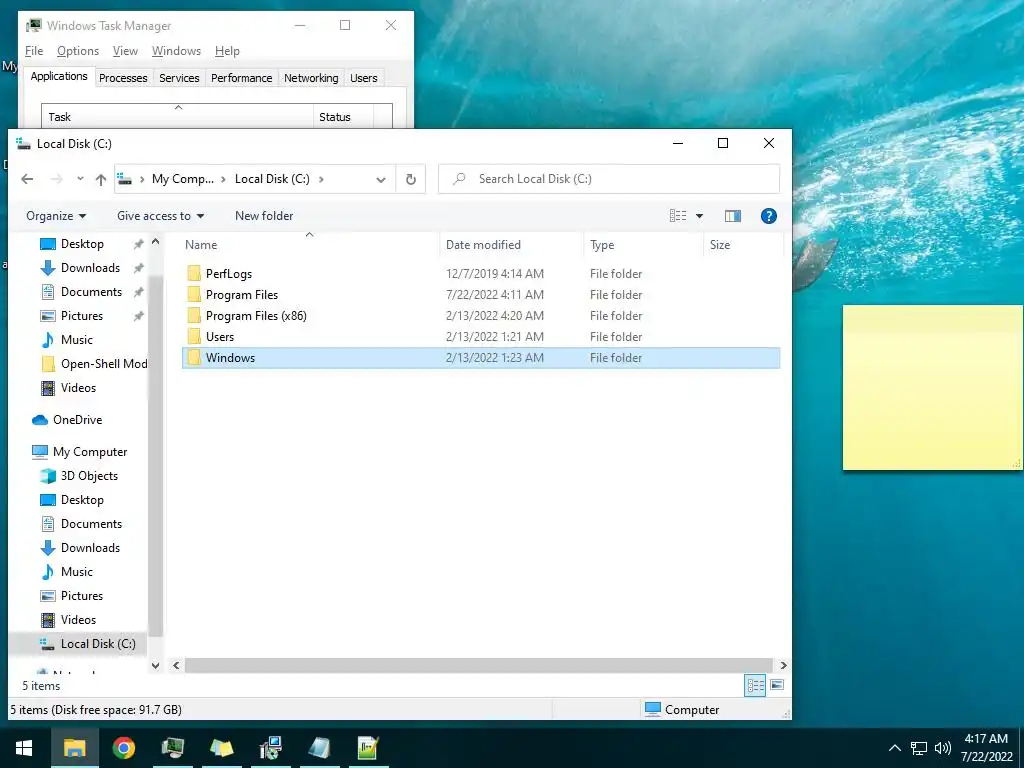This screenshot has height=768, width=1024.
Task: Select the Program Files (x86) folder
Action: click(x=481, y=315)
